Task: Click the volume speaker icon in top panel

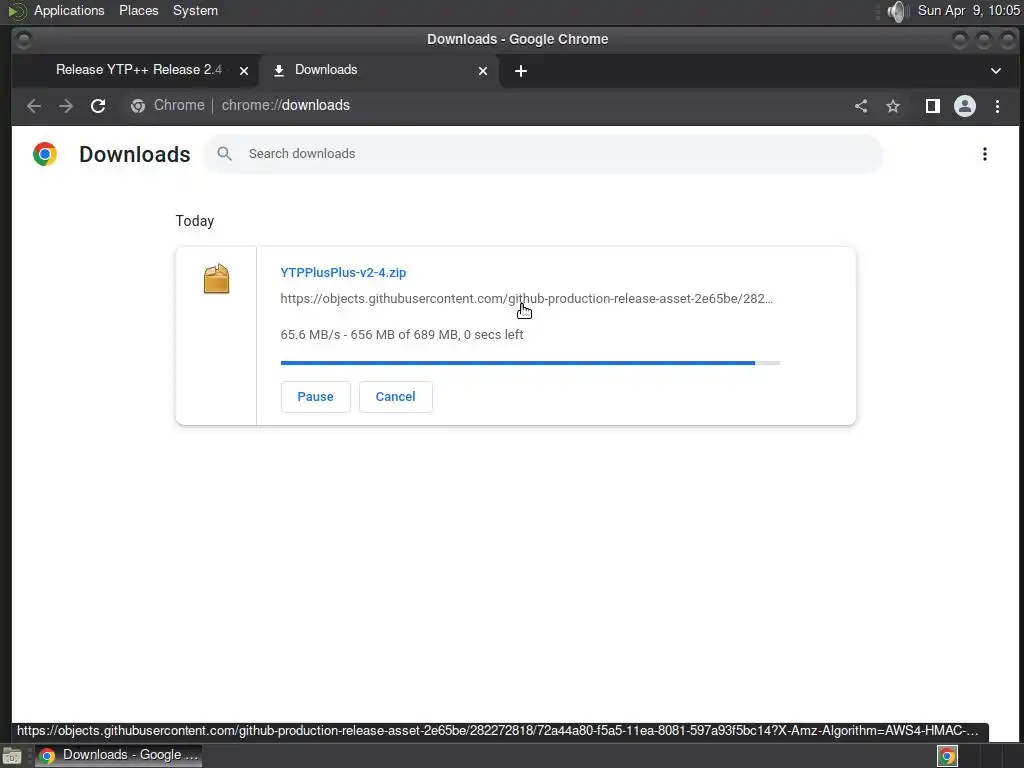Action: [898, 11]
